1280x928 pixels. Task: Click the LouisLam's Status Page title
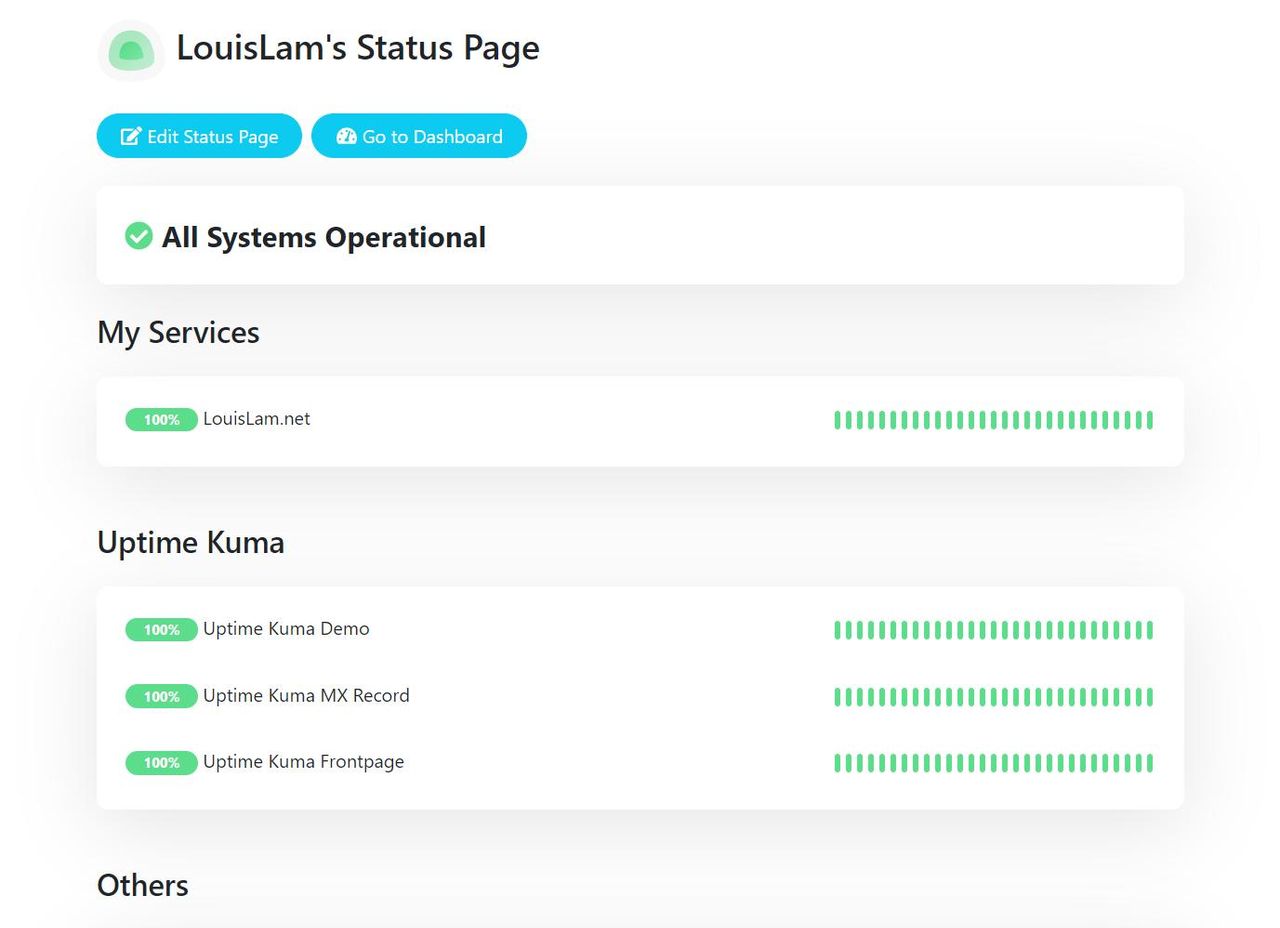pyautogui.click(x=358, y=48)
